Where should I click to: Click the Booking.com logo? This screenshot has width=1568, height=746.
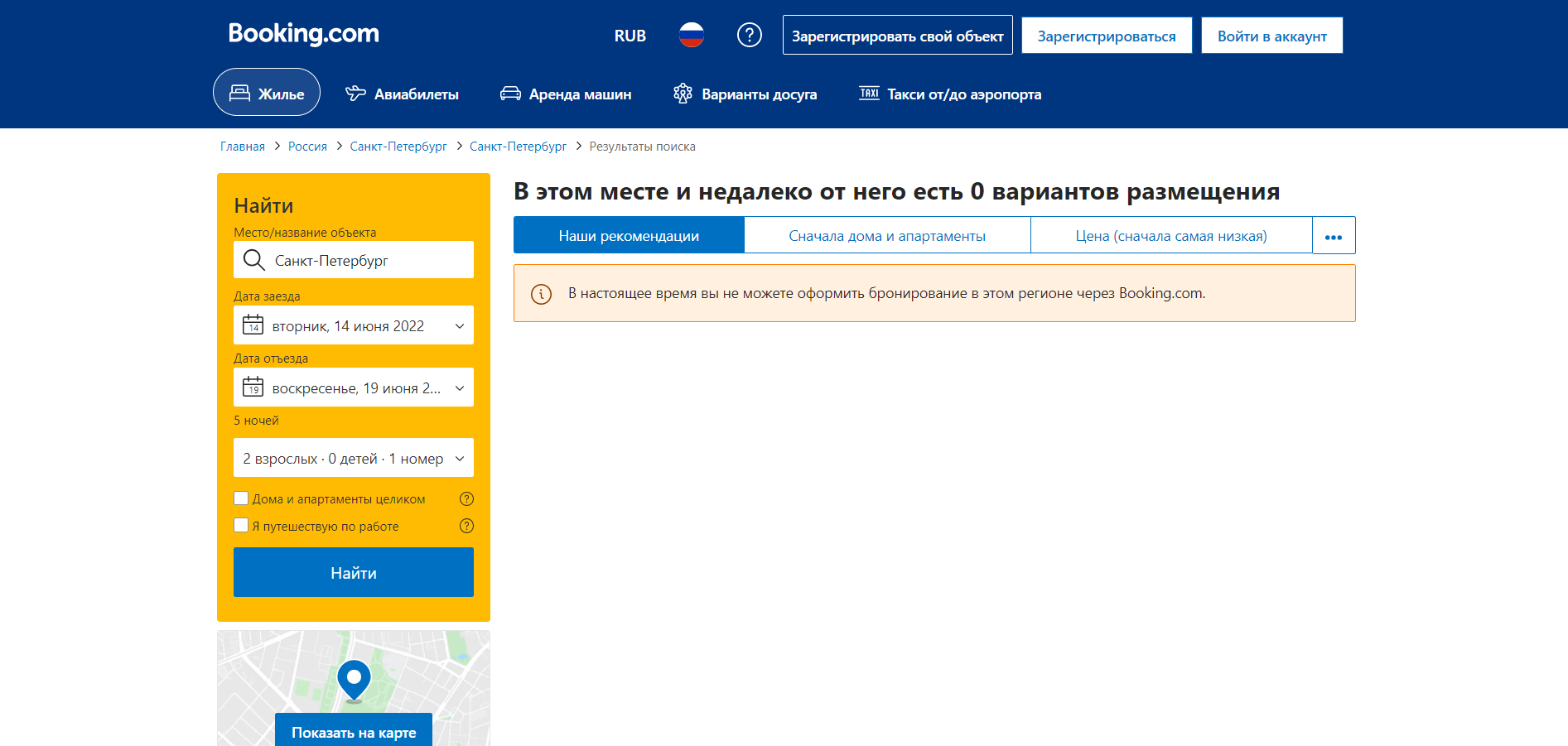coord(303,34)
